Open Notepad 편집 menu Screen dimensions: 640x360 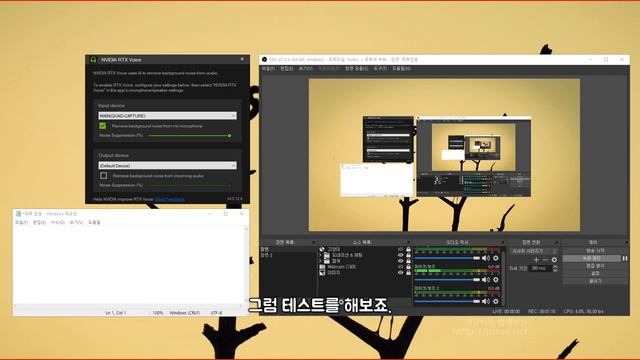click(x=39, y=222)
